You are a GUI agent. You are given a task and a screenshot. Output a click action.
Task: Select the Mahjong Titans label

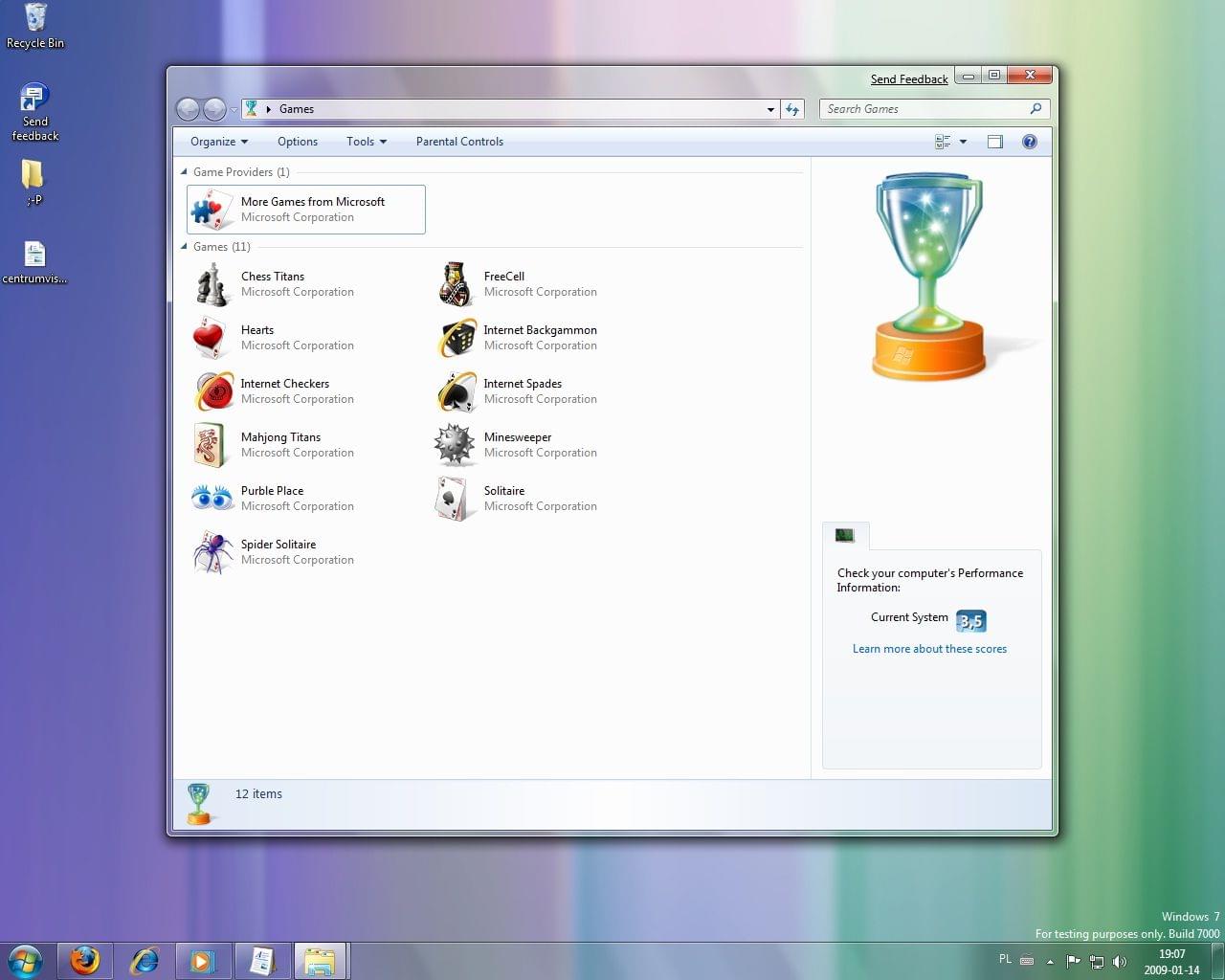[280, 437]
